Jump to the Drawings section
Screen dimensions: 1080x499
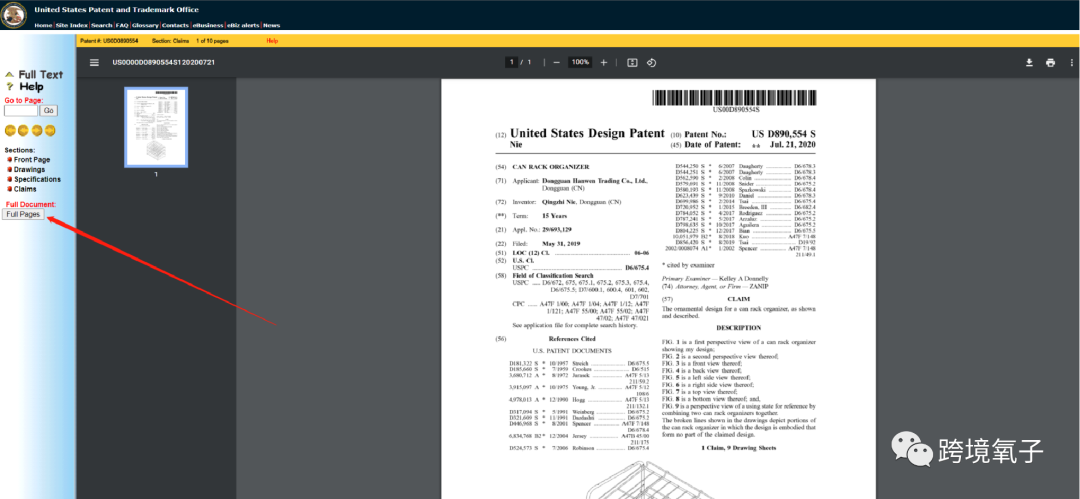[x=30, y=170]
